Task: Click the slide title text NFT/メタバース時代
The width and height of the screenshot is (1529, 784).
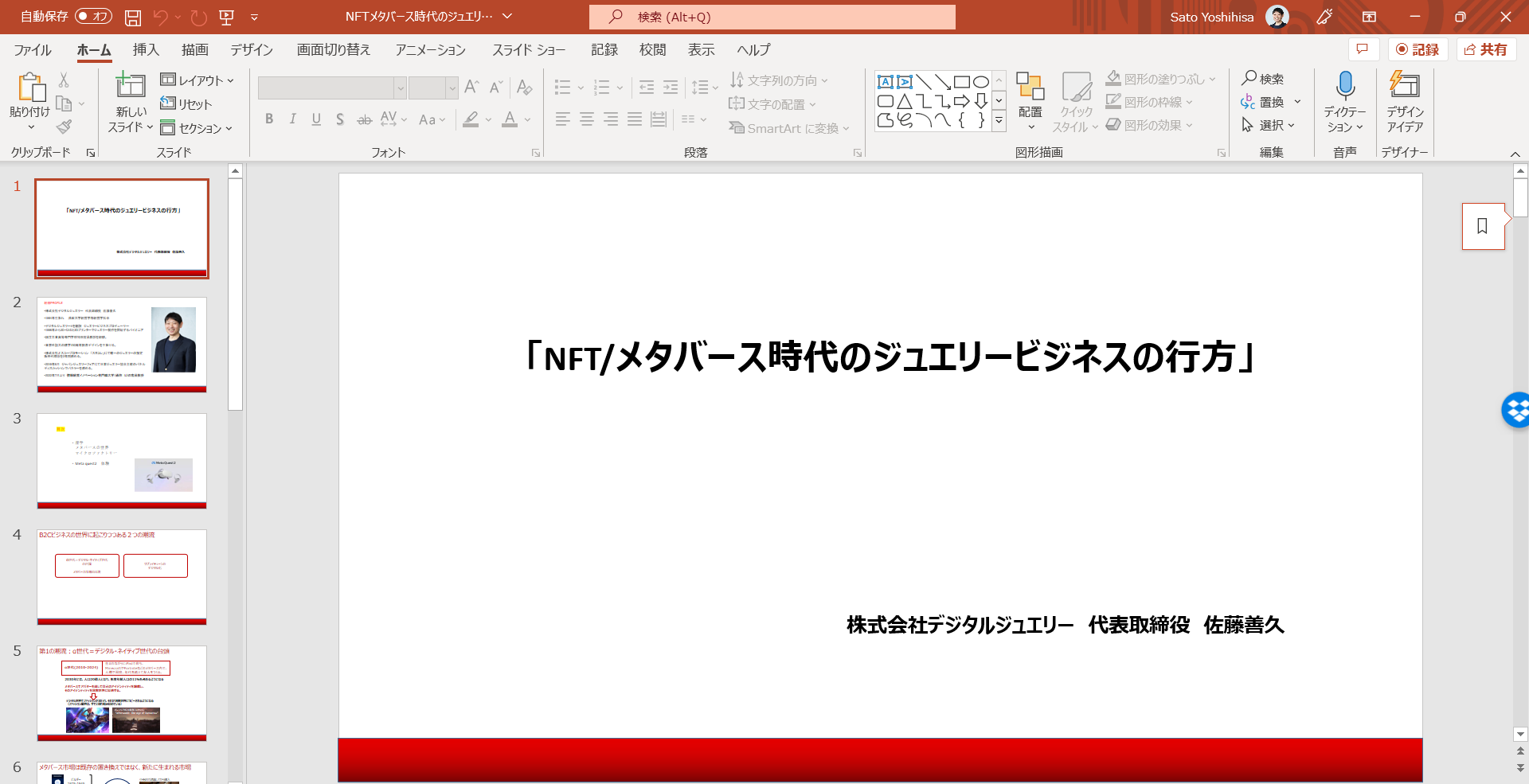Action: [x=890, y=357]
